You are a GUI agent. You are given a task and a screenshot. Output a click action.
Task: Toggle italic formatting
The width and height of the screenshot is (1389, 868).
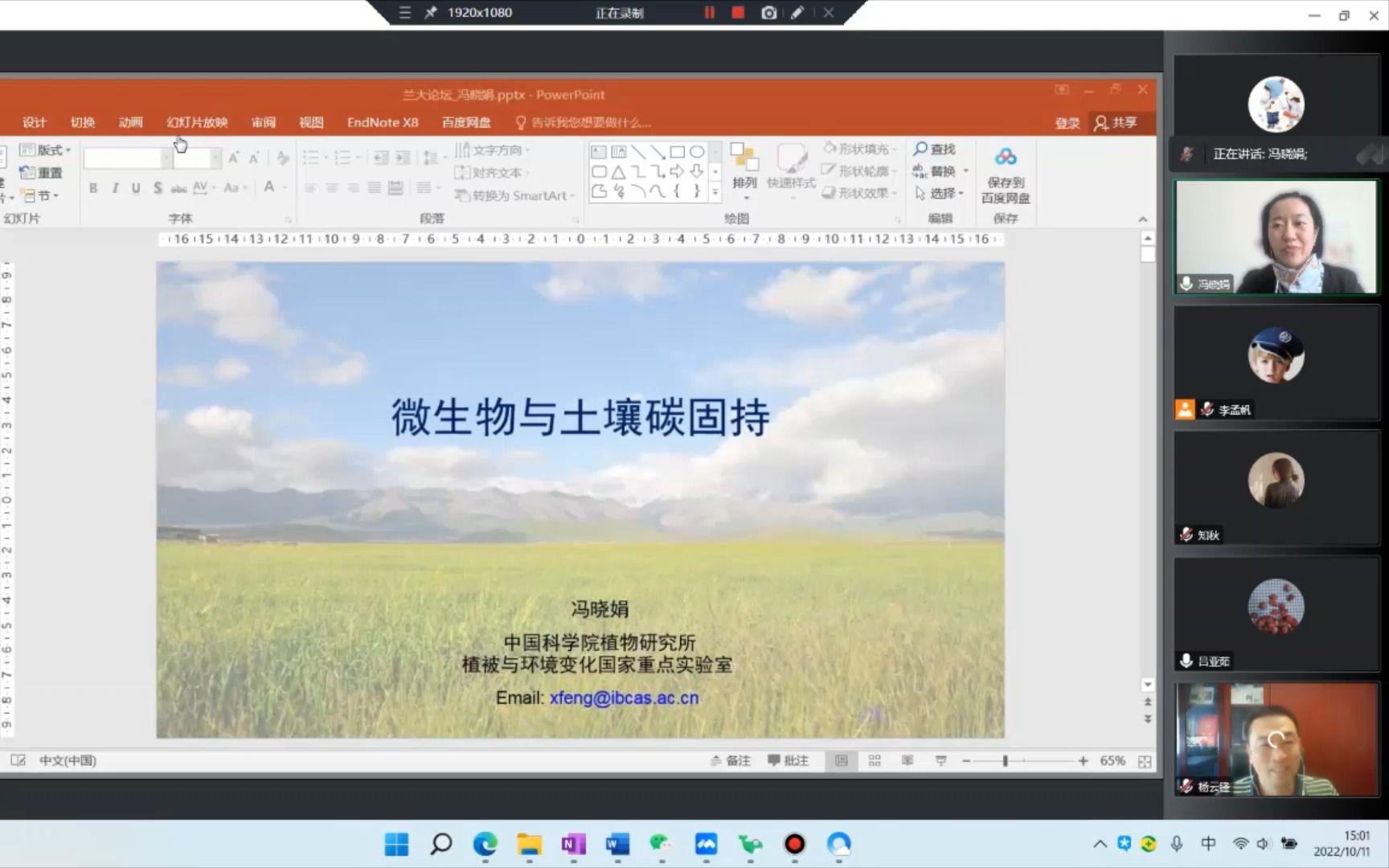pos(115,188)
